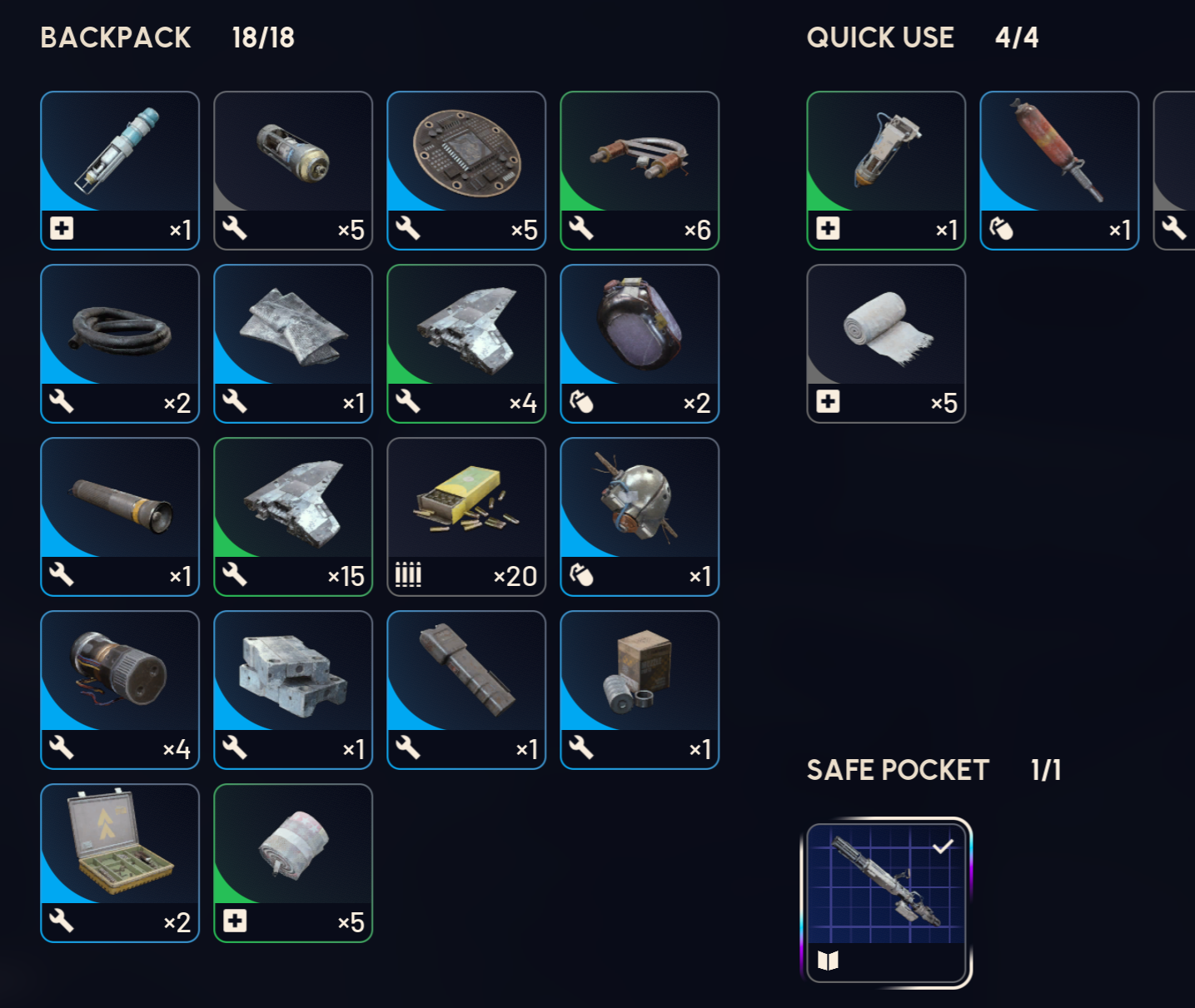Select the coiled black hose item
1195x1008 pixels.
pos(120,344)
